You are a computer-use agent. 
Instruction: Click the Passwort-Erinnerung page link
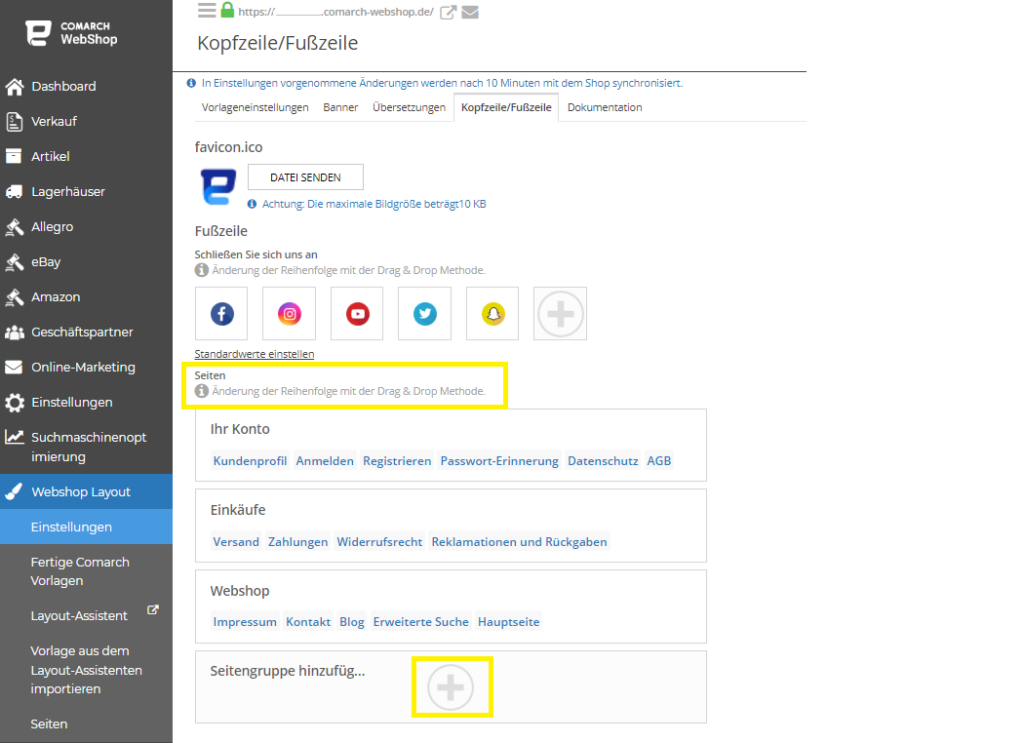500,461
